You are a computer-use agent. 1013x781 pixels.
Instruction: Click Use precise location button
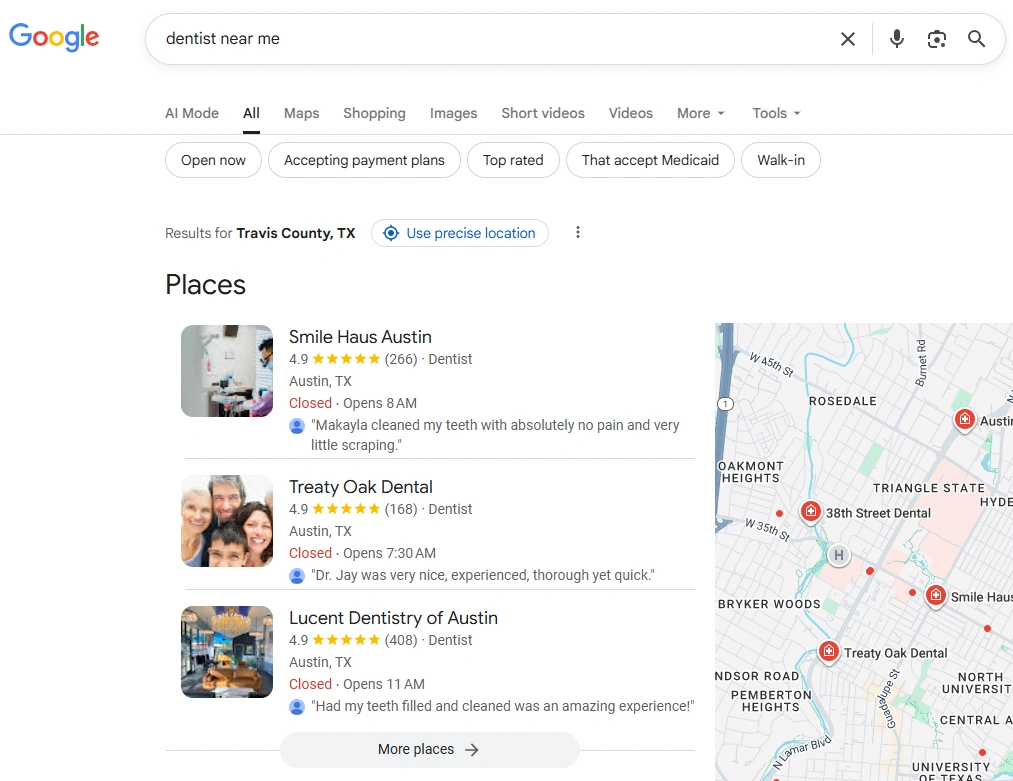pos(460,233)
